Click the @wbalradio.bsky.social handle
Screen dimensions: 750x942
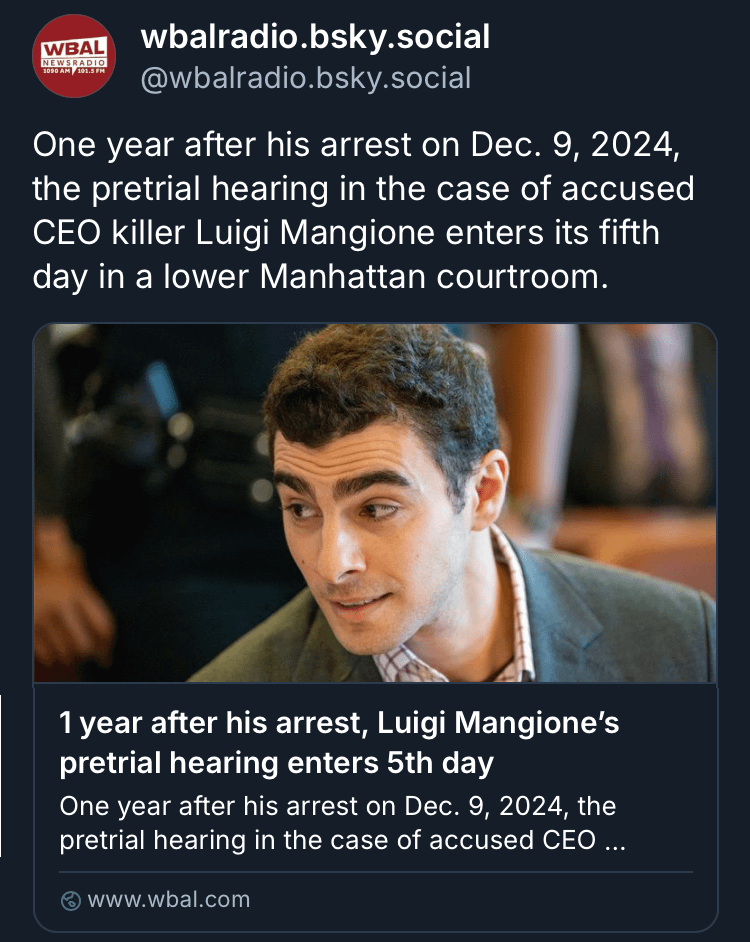tap(306, 78)
